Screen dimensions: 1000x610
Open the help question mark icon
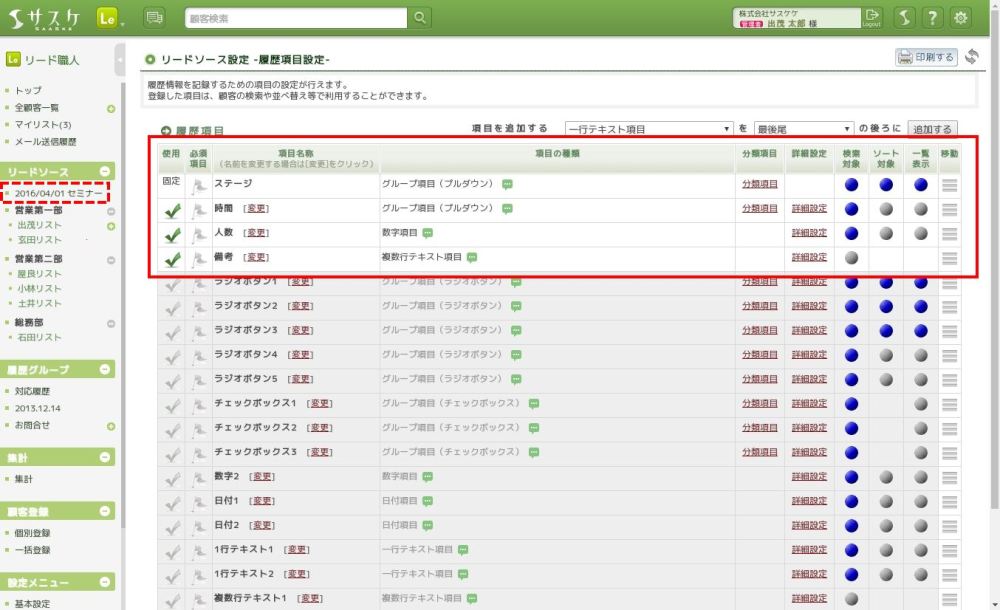[932, 17]
